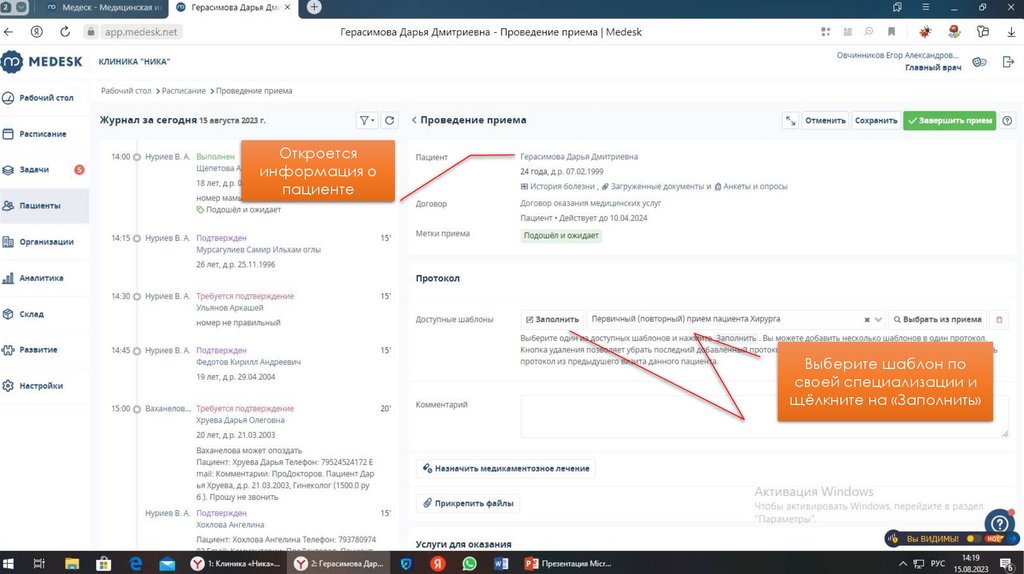Image resolution: width=1024 pixels, height=574 pixels.
Task: Click Прикрепить файлы button
Action: 468,503
